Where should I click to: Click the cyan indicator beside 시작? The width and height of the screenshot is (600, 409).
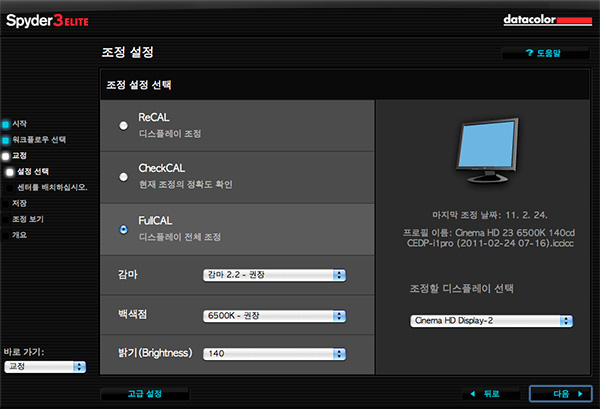(x=5, y=125)
